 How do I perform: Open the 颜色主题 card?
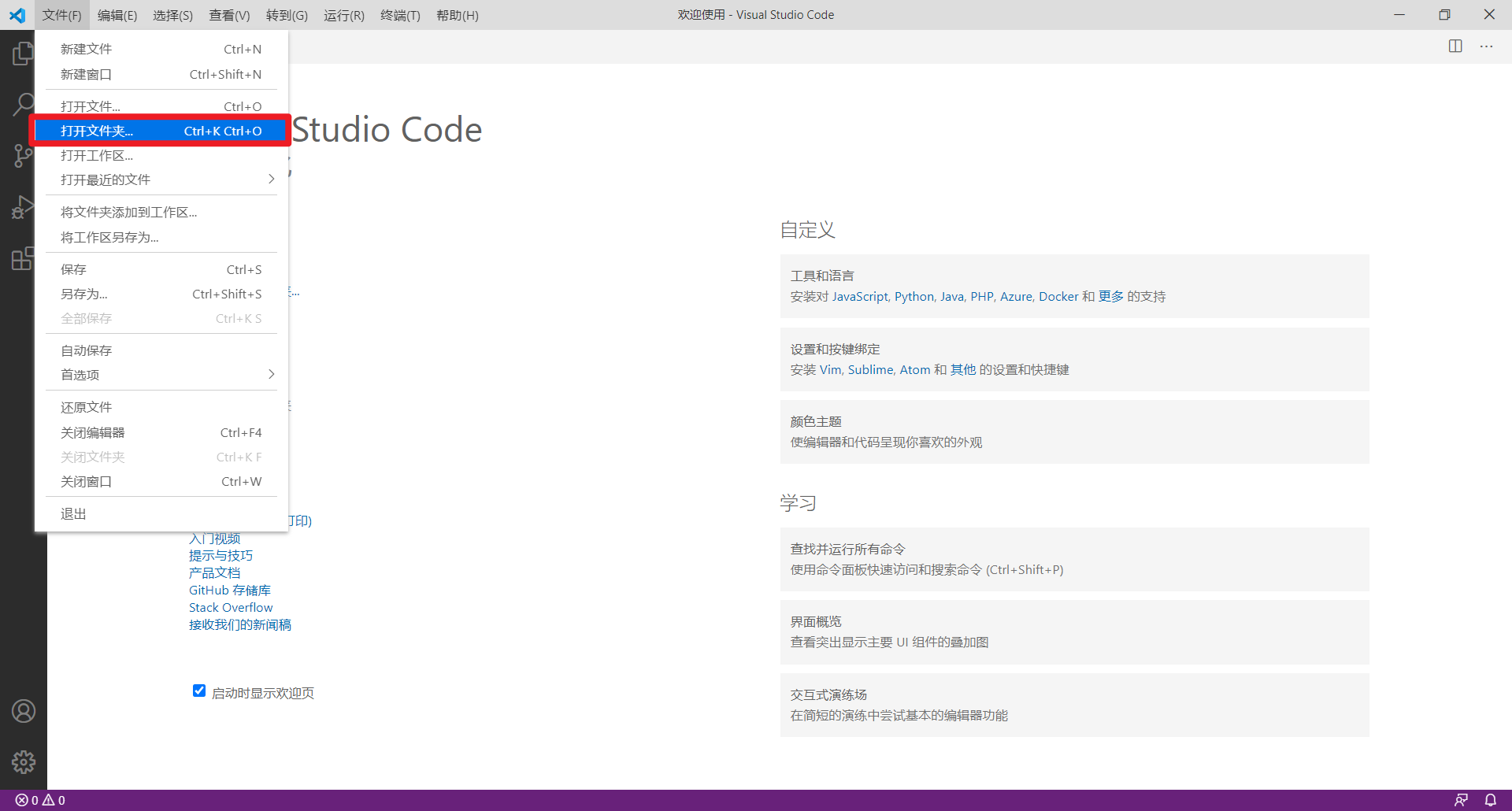click(1074, 431)
